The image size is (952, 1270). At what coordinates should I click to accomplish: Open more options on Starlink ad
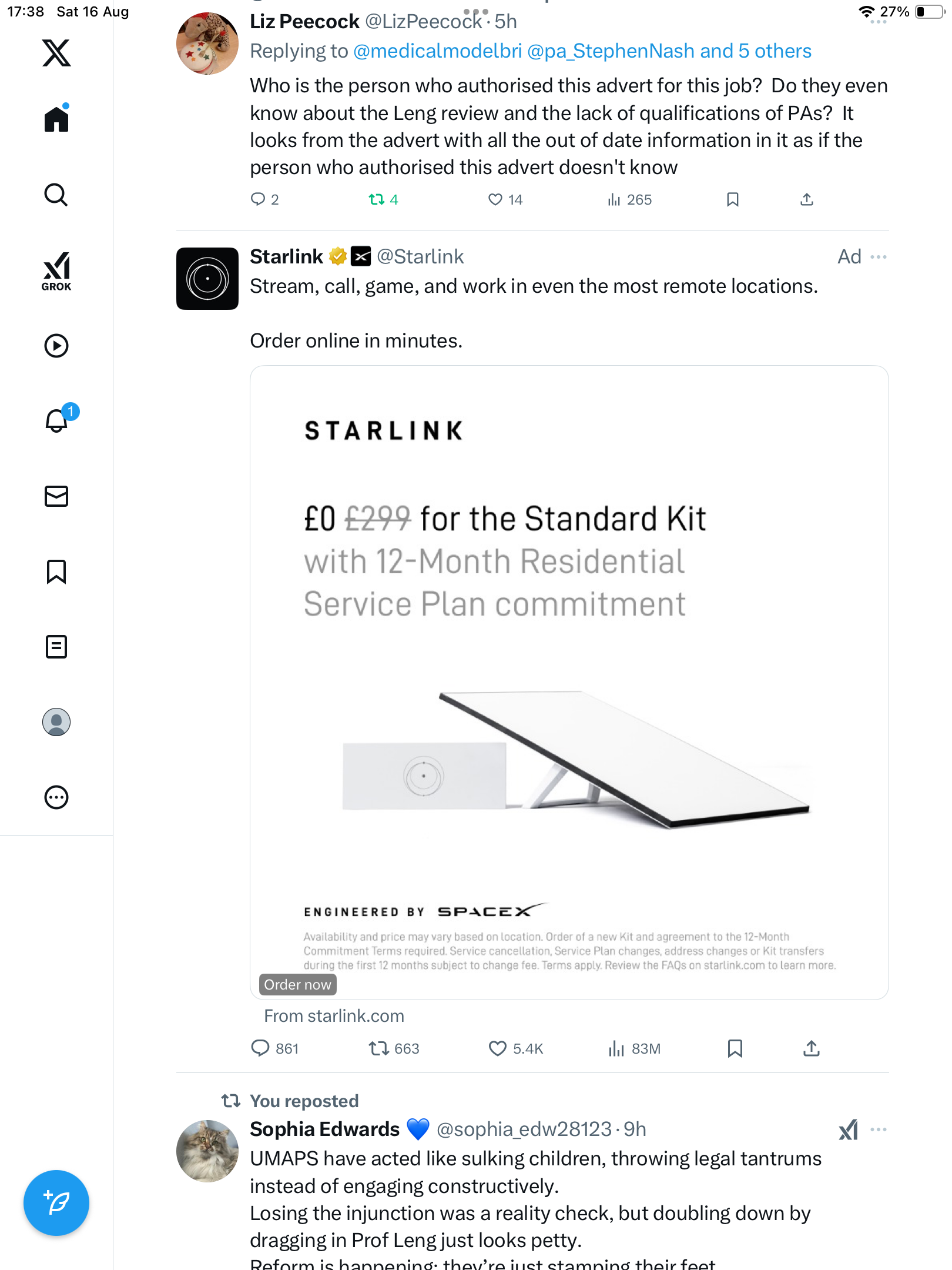879,257
